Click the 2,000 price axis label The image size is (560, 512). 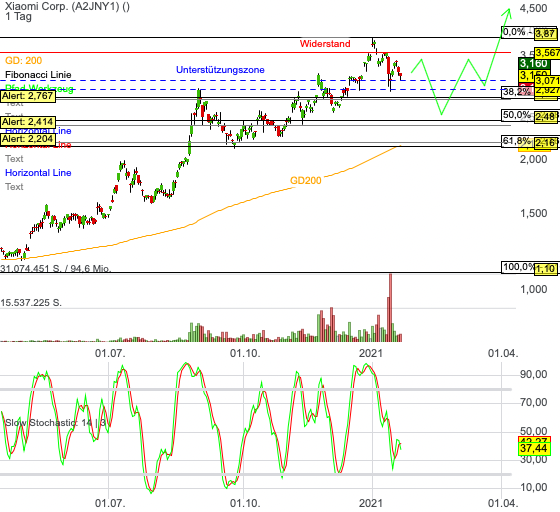[x=533, y=159]
